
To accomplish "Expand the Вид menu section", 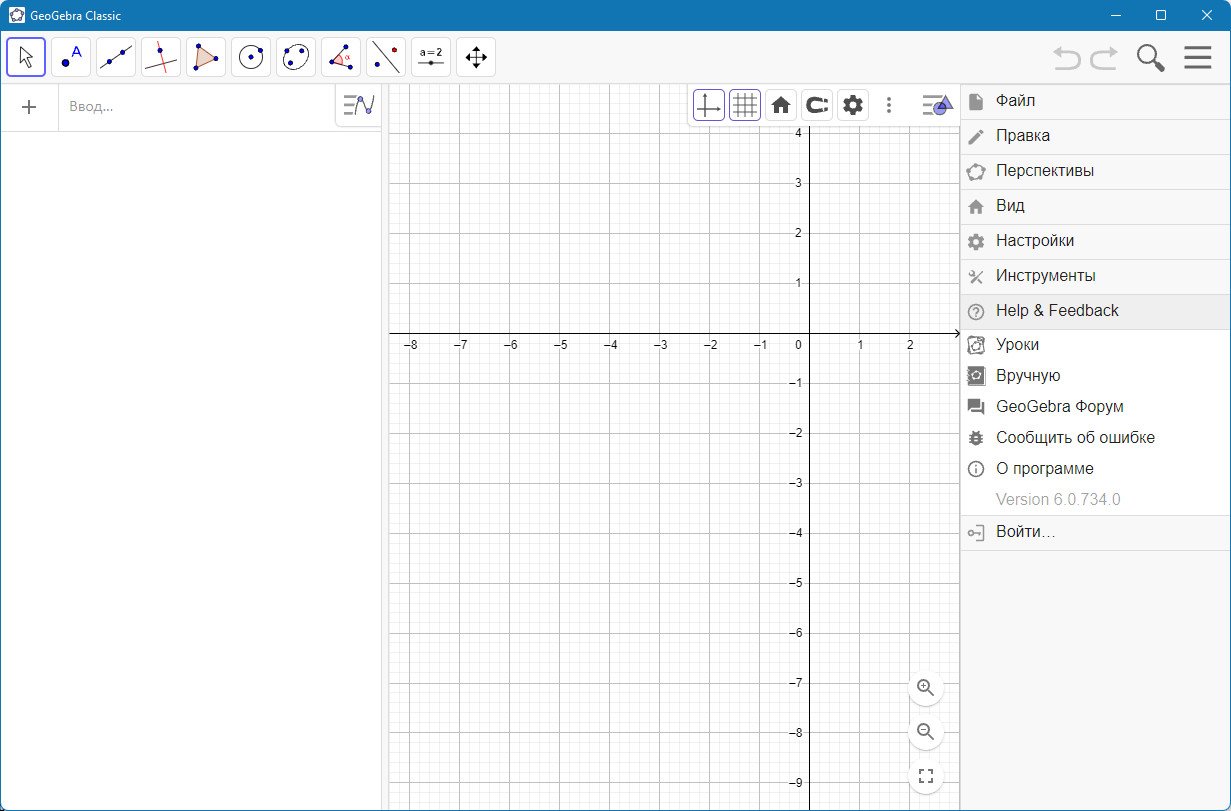I will pos(1096,206).
